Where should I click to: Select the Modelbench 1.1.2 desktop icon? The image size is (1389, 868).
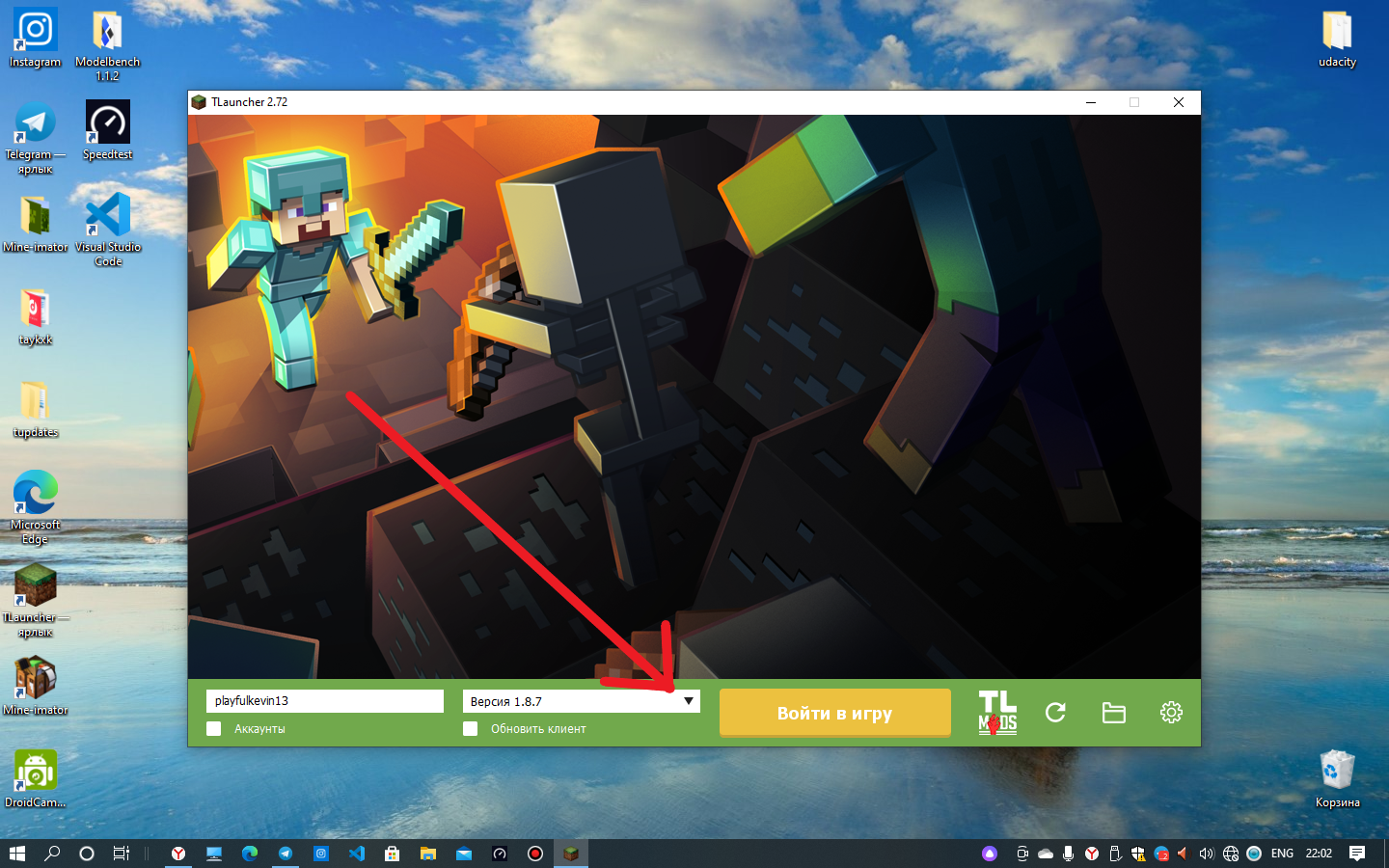click(x=107, y=45)
